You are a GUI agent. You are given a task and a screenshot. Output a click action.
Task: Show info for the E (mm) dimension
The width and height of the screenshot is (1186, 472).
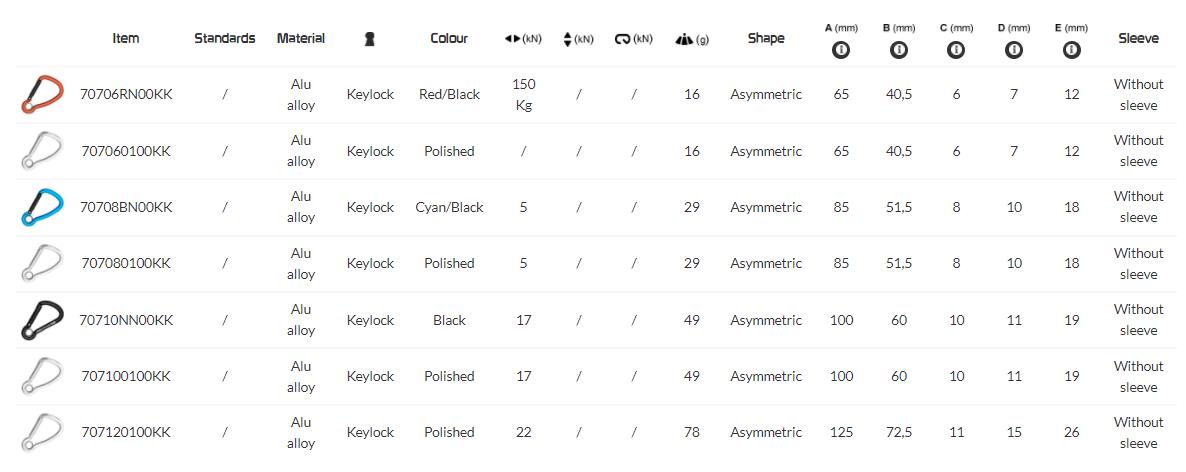tap(1071, 50)
